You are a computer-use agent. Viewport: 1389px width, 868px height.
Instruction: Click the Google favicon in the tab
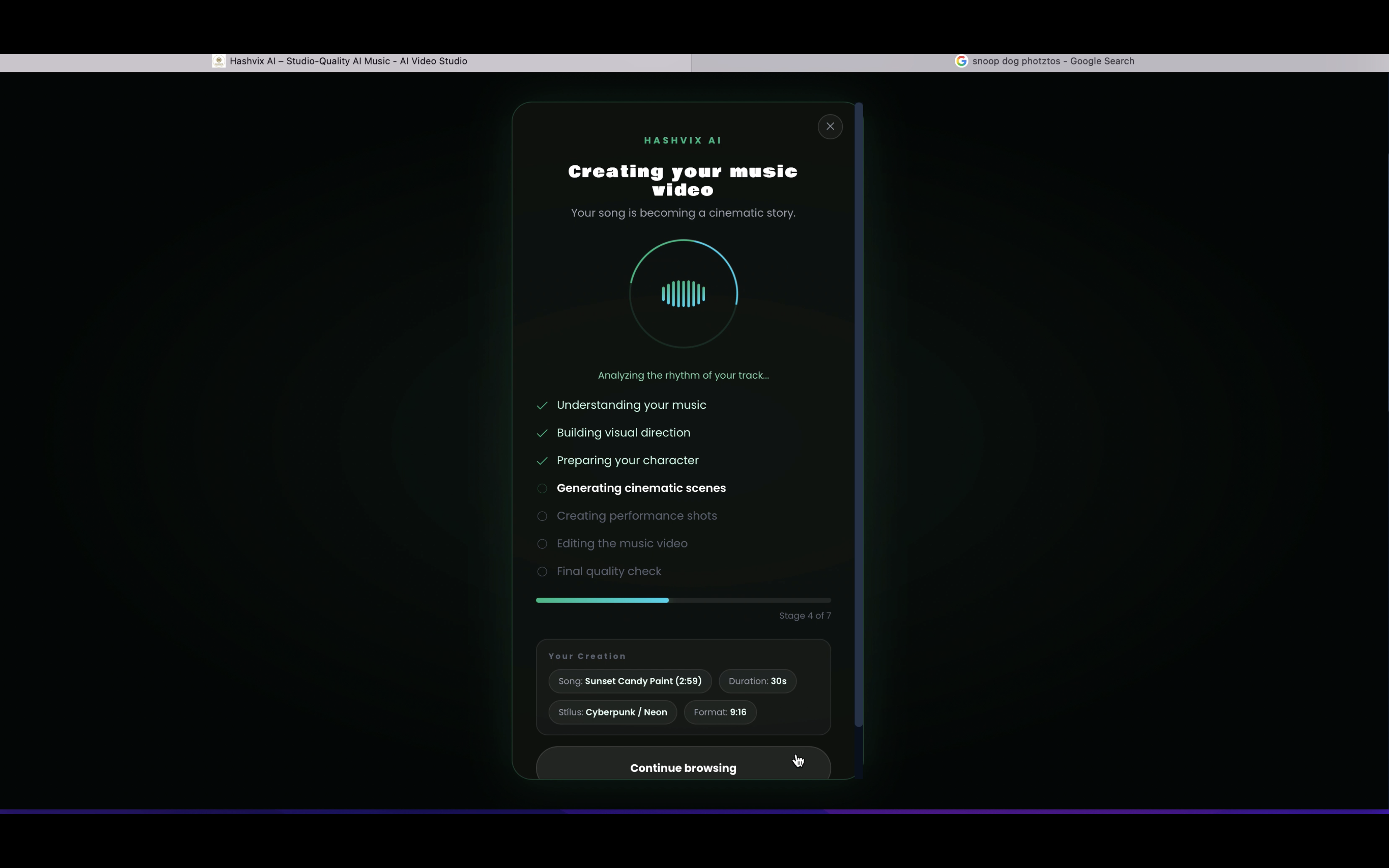pyautogui.click(x=962, y=61)
